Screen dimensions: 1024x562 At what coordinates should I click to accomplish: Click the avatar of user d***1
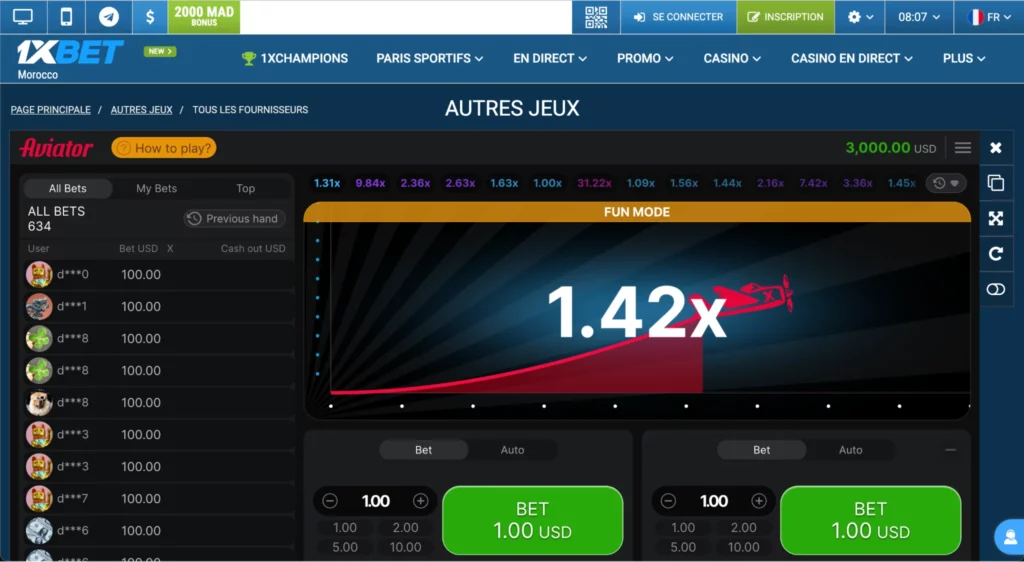pyautogui.click(x=39, y=306)
